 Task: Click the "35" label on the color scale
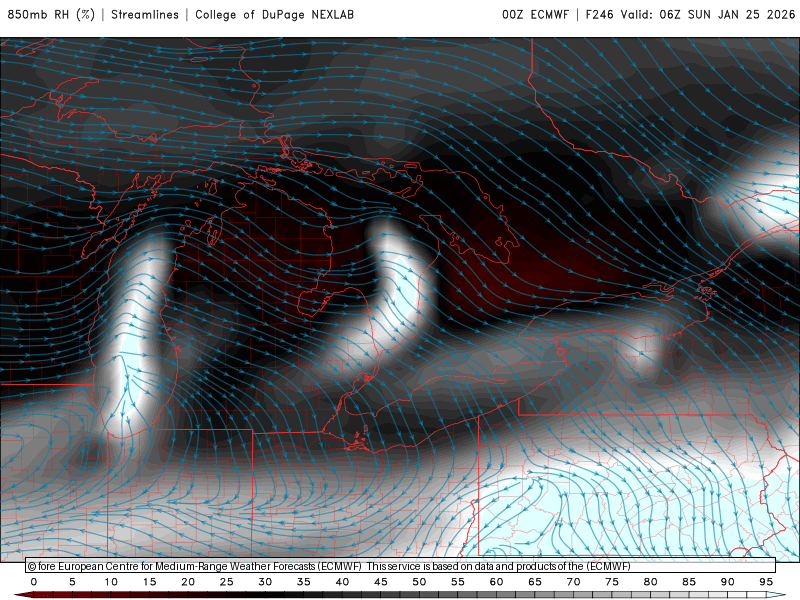[304, 582]
